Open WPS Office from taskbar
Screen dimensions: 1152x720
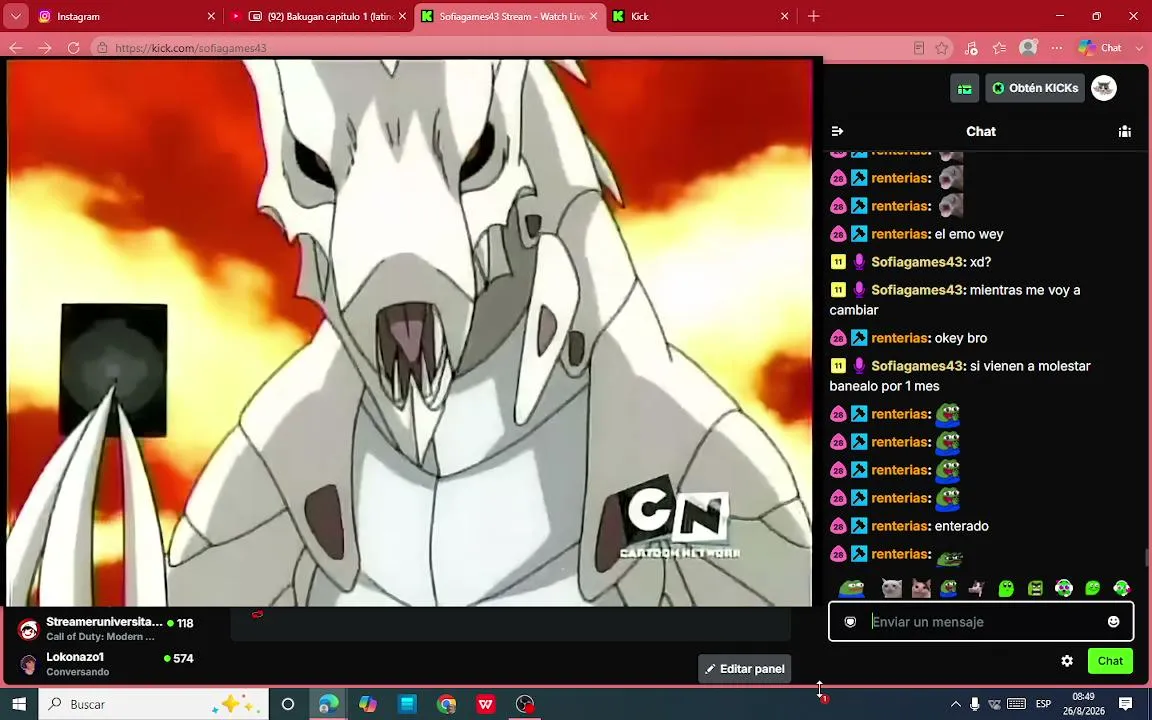(486, 704)
